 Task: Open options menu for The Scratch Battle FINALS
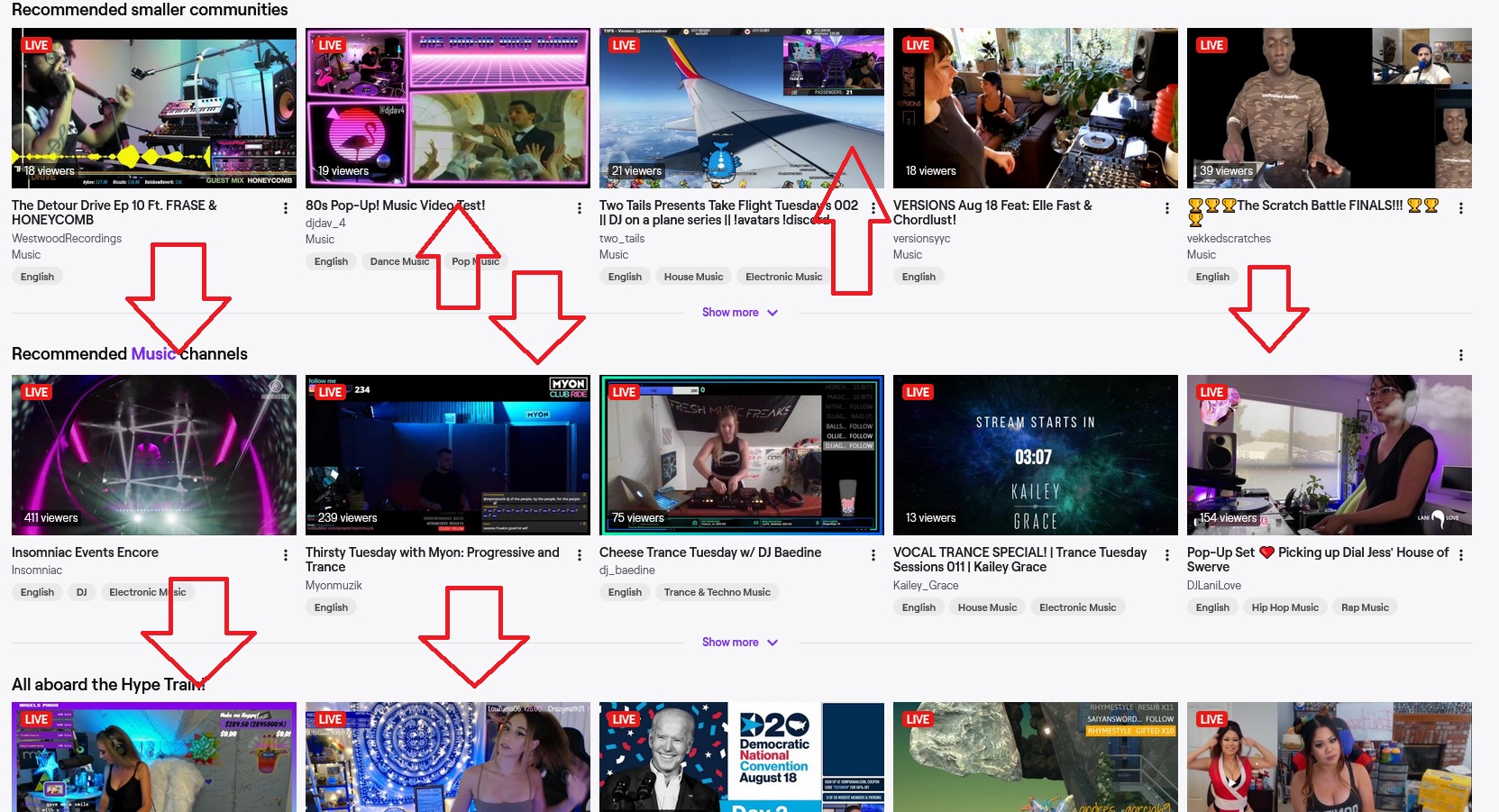point(1461,208)
